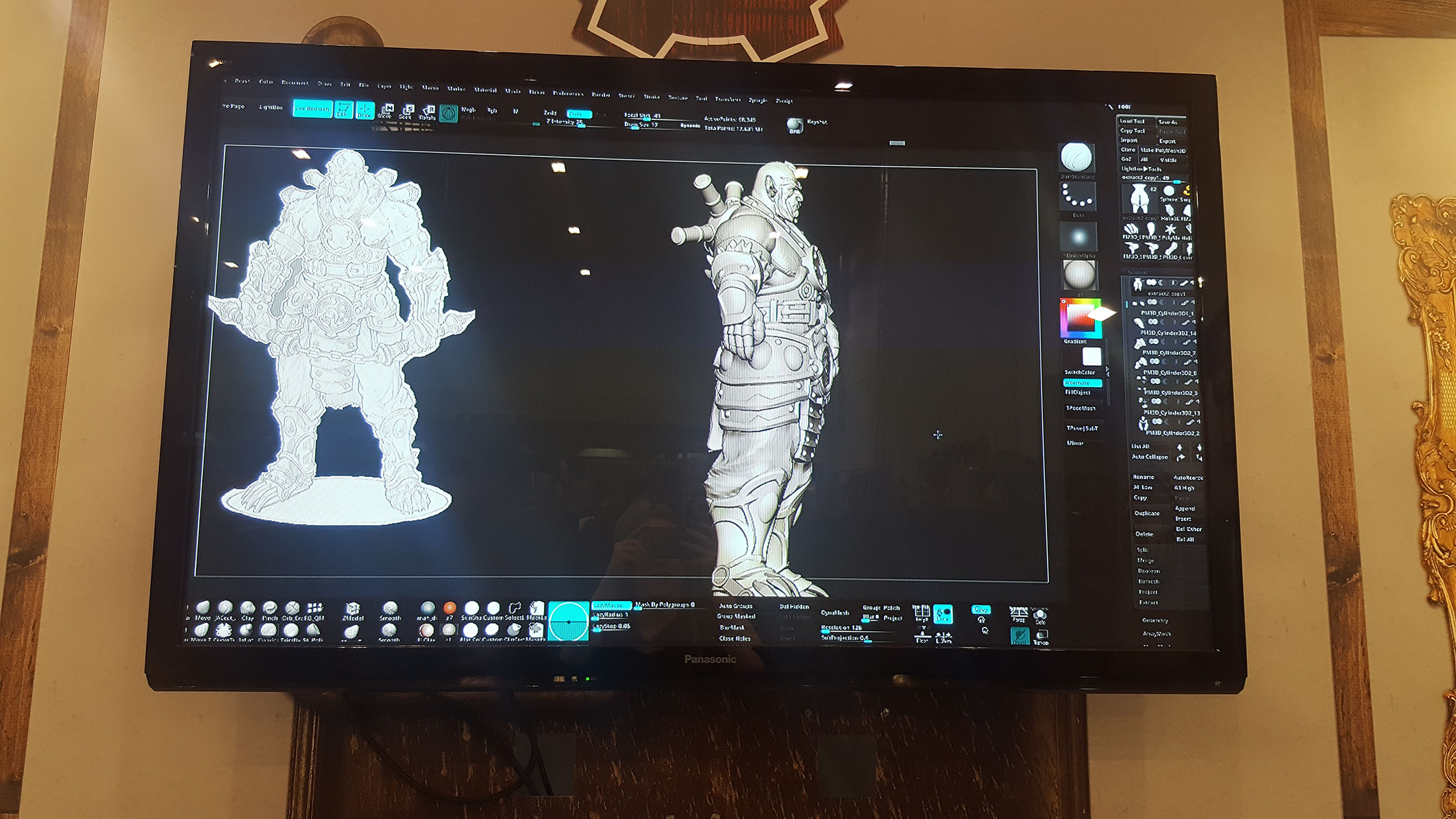1456x819 pixels.
Task: Toggle the LazyMouse button
Action: point(611,605)
